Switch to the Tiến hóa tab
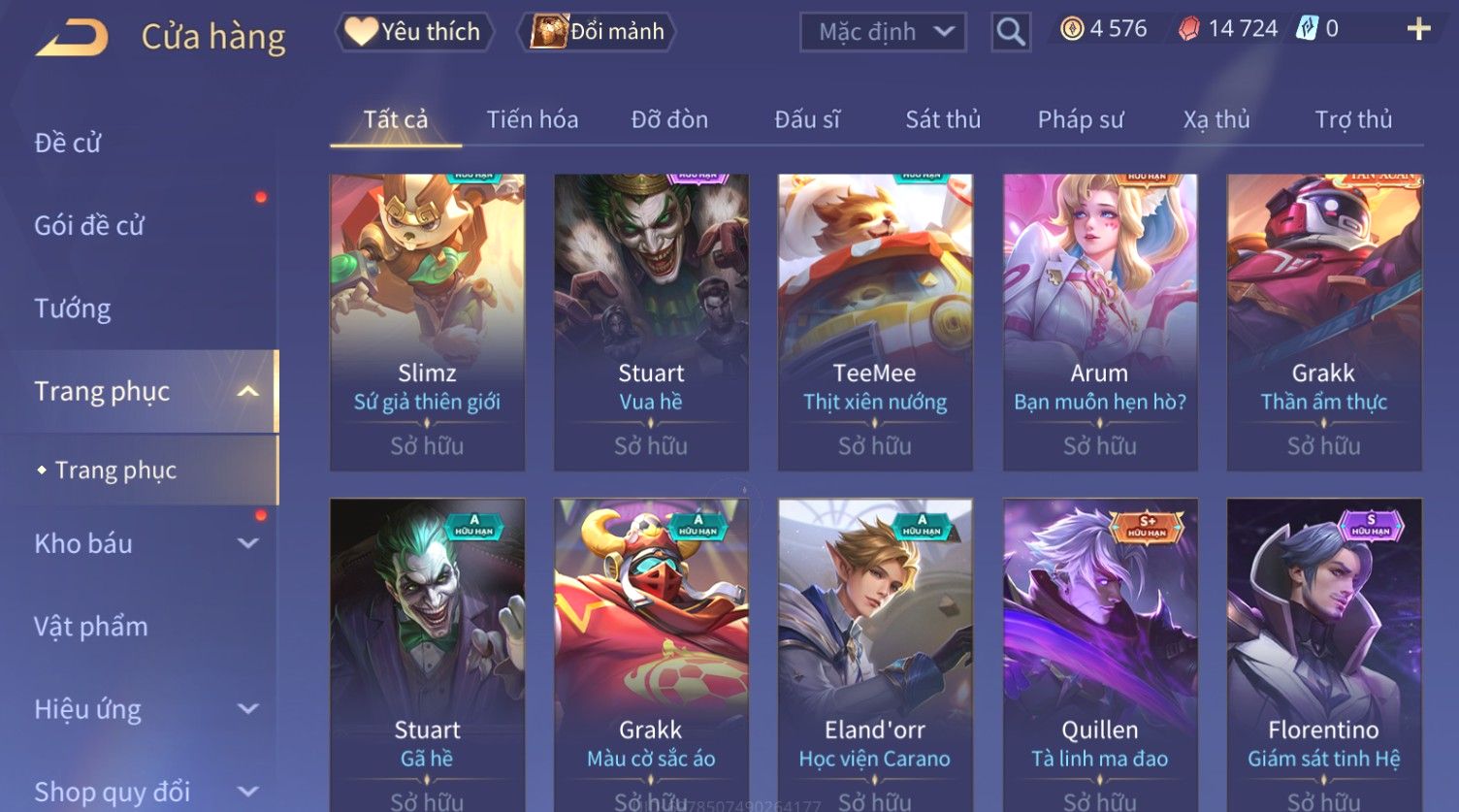 pyautogui.click(x=533, y=119)
